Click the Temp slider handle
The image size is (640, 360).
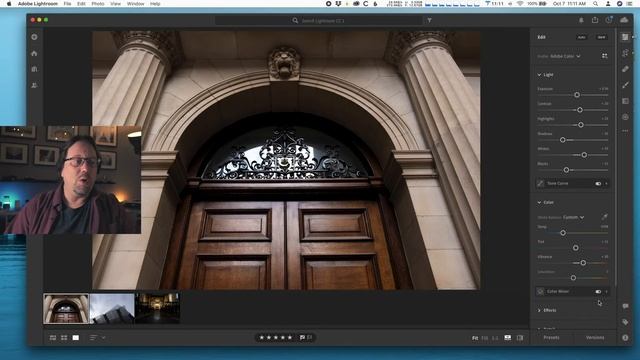point(563,233)
